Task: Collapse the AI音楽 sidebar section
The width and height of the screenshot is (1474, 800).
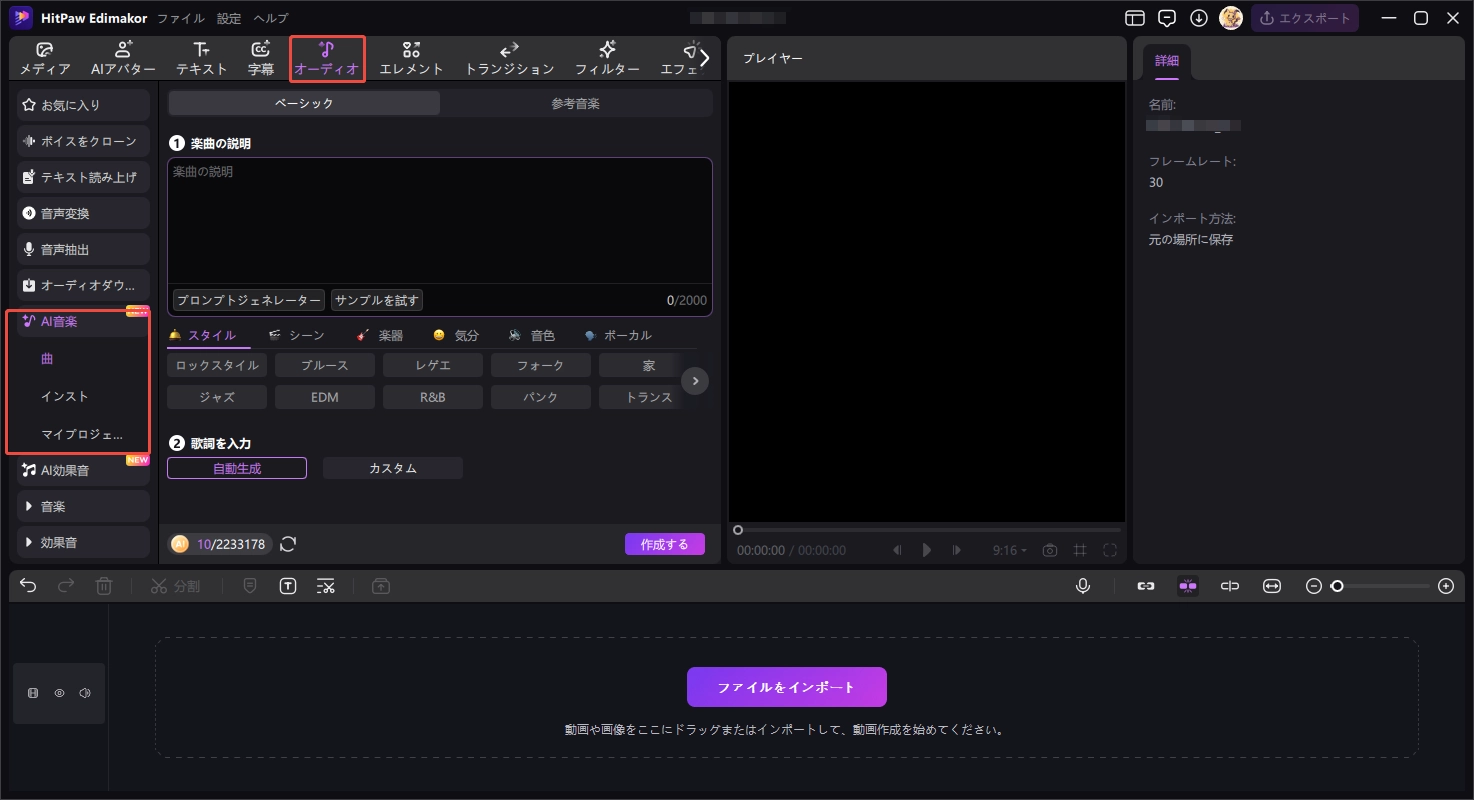Action: tap(83, 321)
